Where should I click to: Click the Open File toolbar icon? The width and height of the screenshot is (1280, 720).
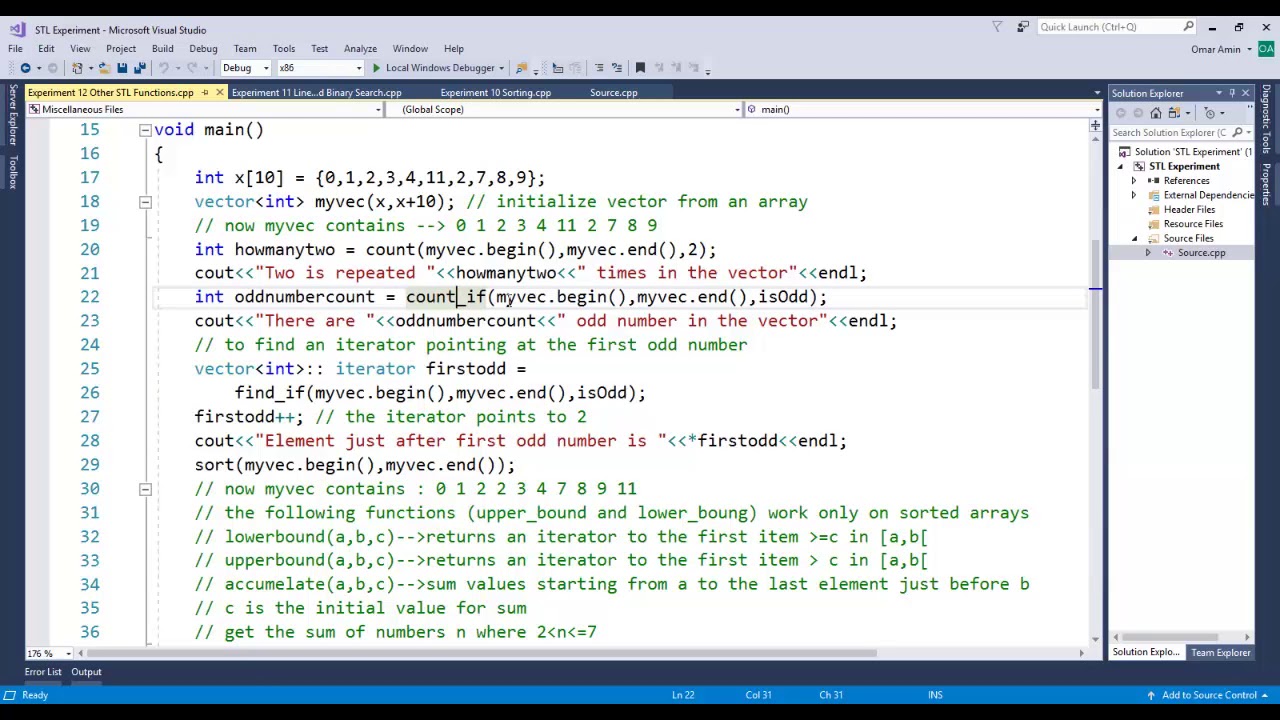[x=103, y=68]
